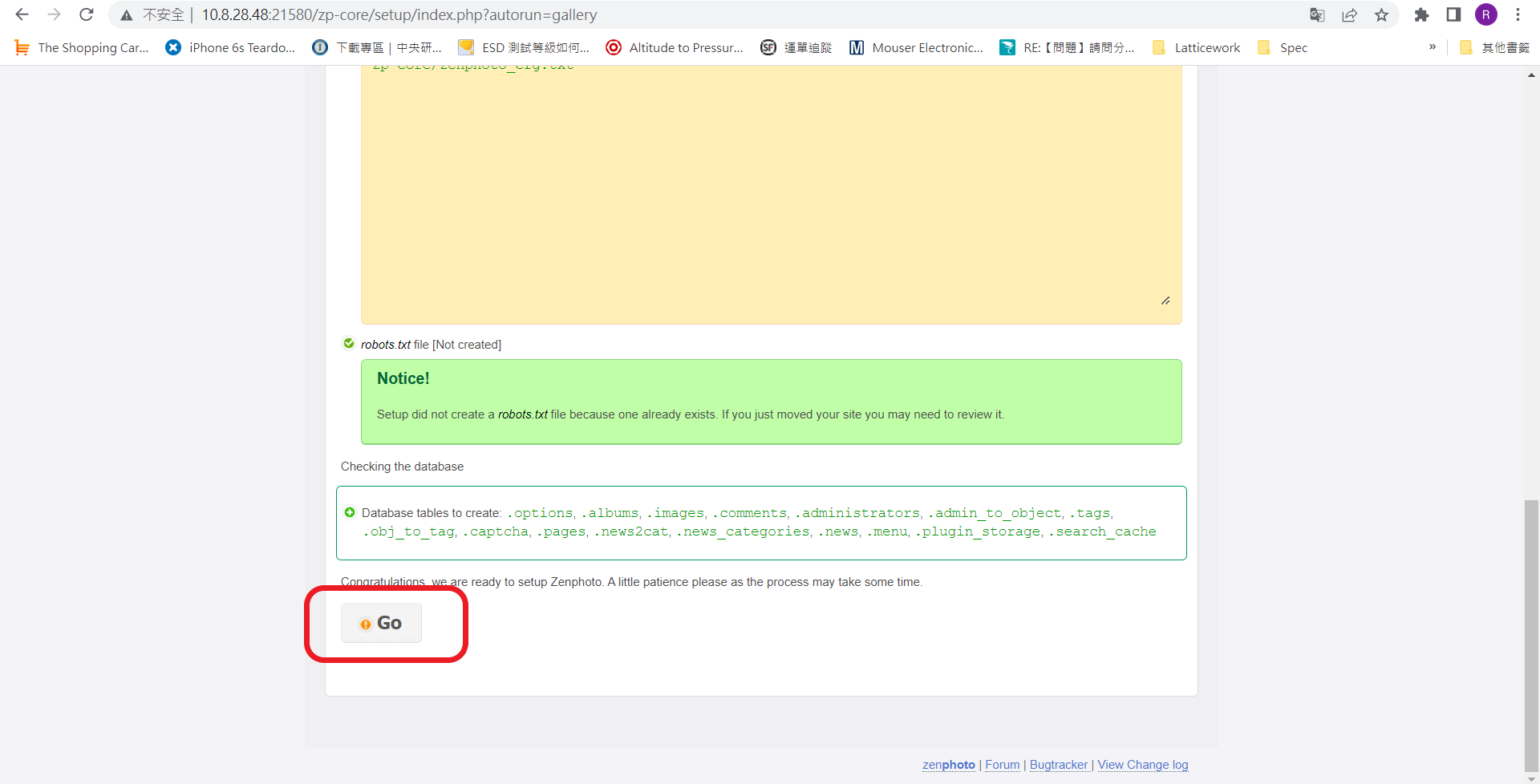Screen dimensions: 1540x784
Task: Open the Spec bookmark folder
Action: tap(1283, 48)
